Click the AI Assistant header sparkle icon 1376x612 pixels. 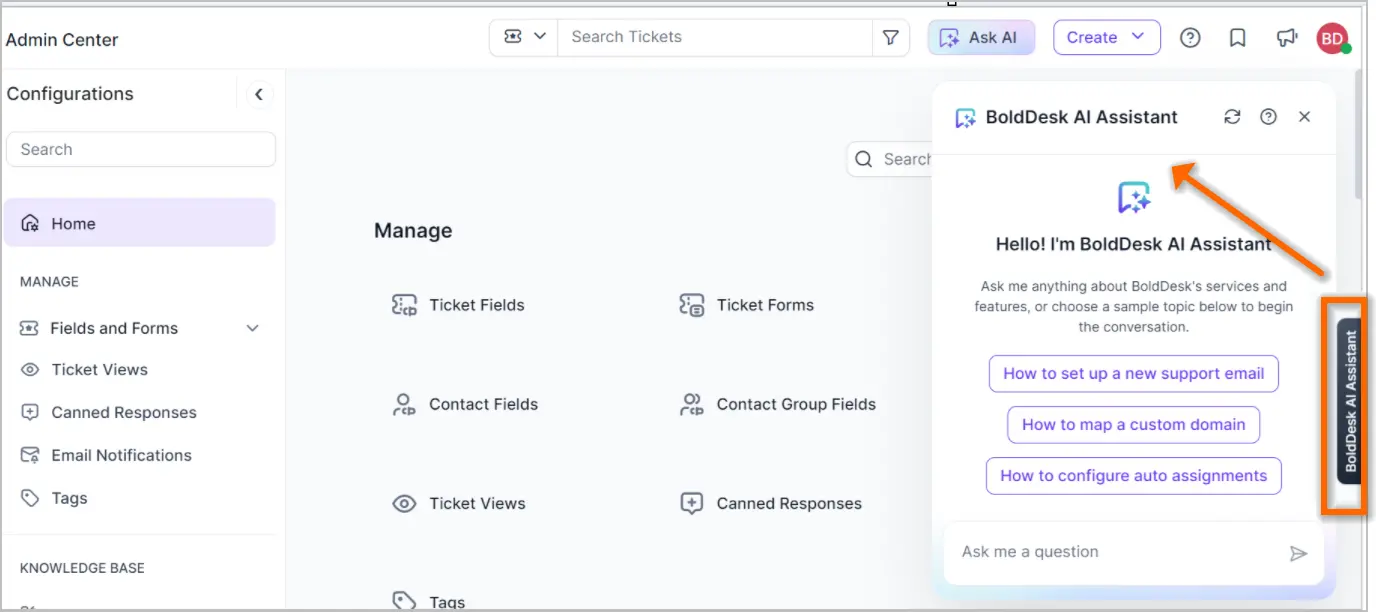point(965,118)
